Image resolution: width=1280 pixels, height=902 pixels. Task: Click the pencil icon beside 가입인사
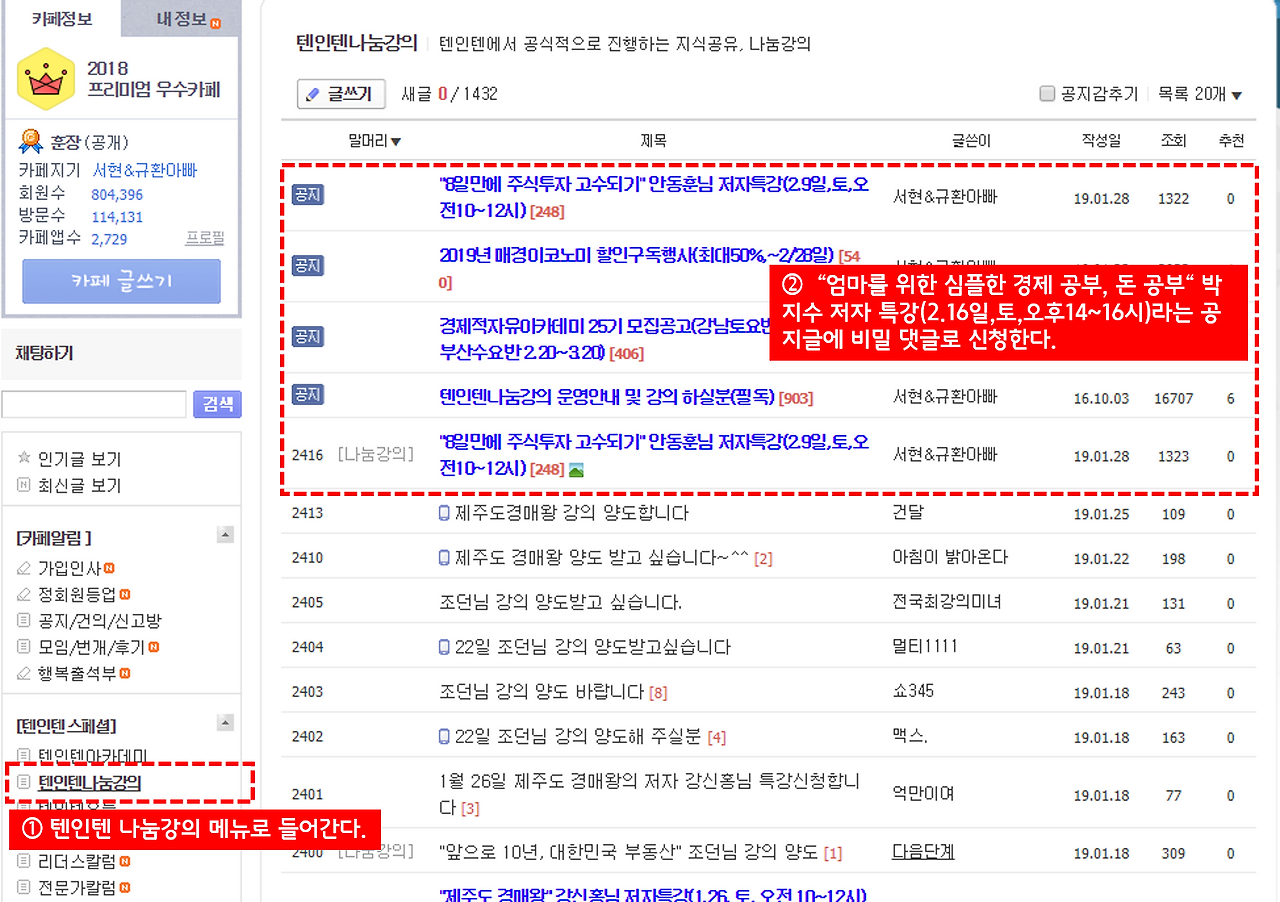(24, 569)
